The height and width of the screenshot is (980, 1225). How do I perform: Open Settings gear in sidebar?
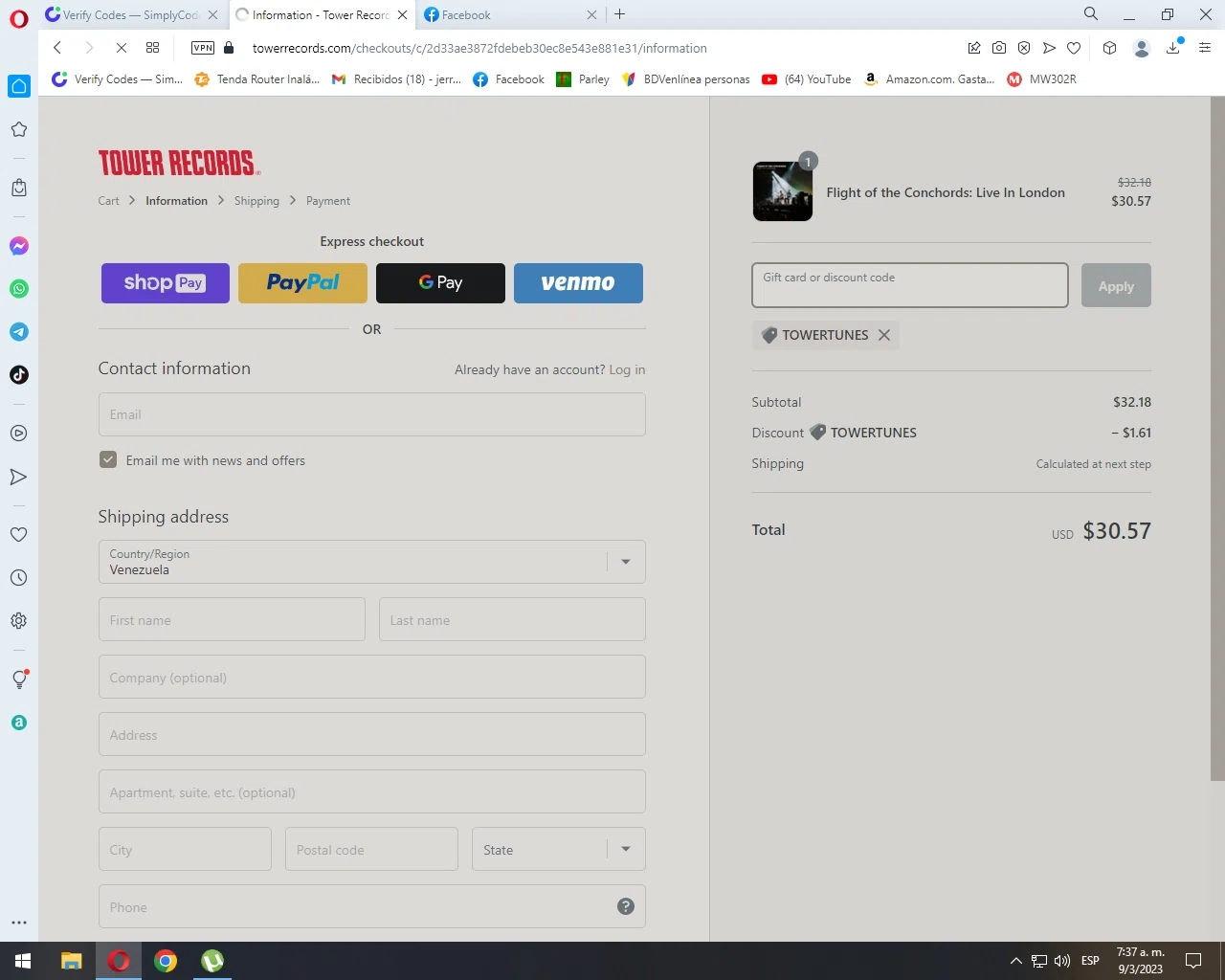point(19,621)
